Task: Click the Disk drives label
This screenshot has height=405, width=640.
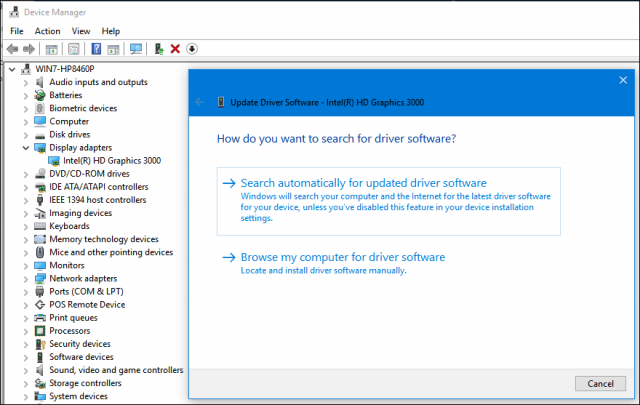Action: [x=70, y=134]
